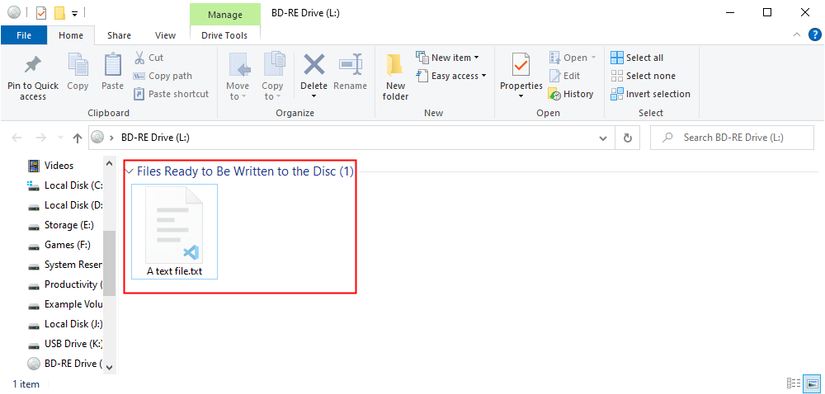The height and width of the screenshot is (394, 825).
Task: Click the History command
Action: (571, 94)
